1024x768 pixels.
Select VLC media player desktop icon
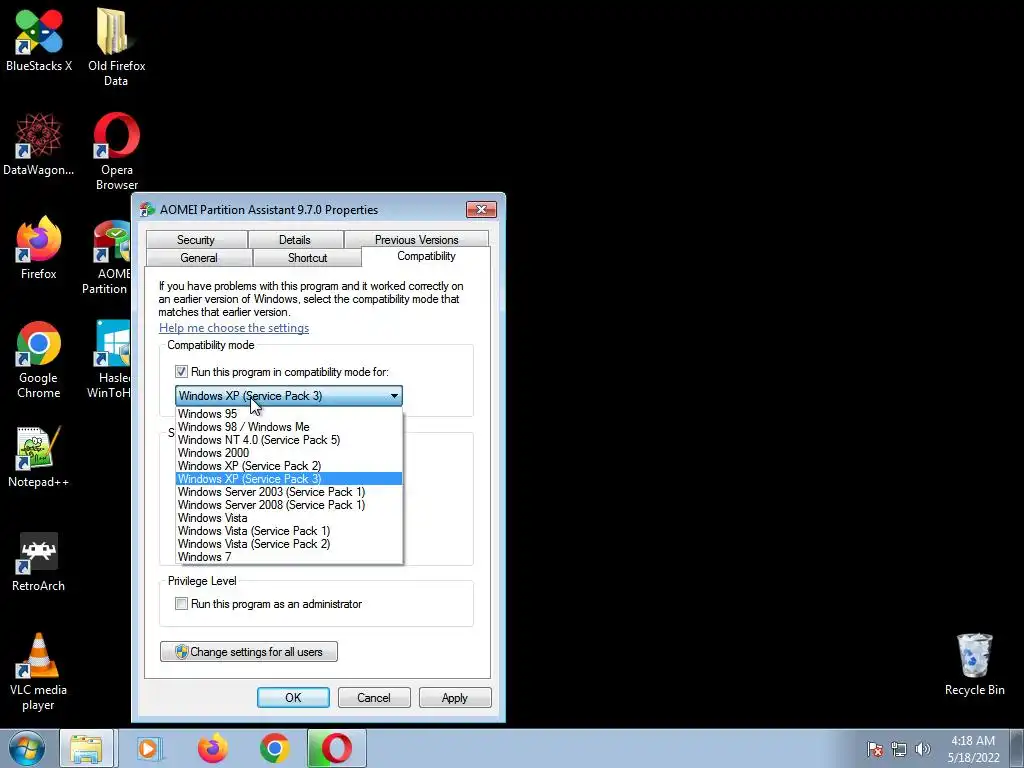pyautogui.click(x=39, y=672)
